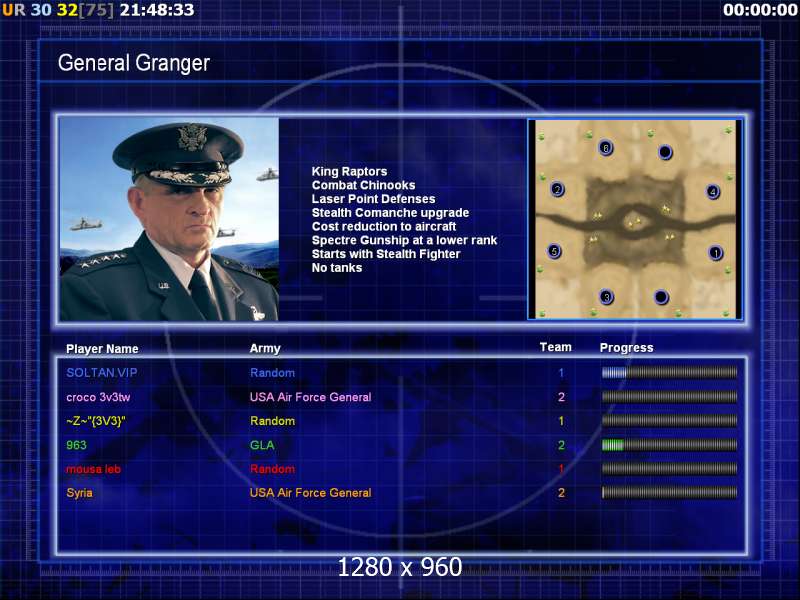Select player mousa leb
Viewport: 800px width, 600px height.
click(93, 469)
